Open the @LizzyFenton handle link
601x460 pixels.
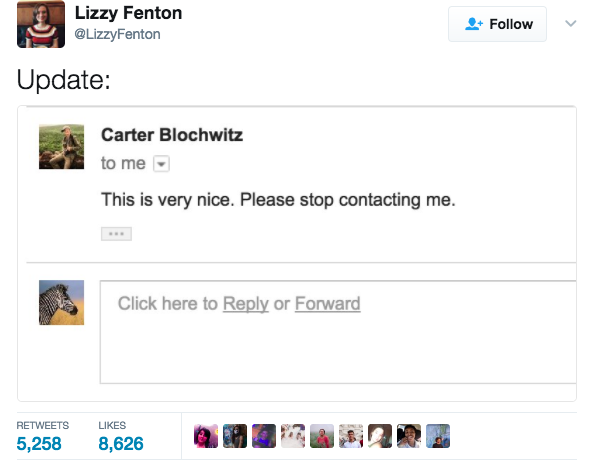click(117, 34)
